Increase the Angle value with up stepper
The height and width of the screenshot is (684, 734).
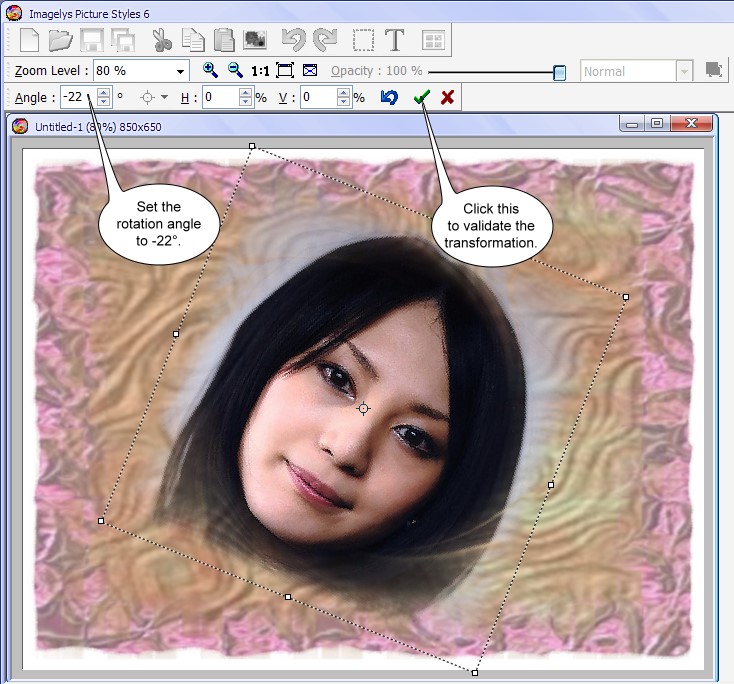click(104, 92)
